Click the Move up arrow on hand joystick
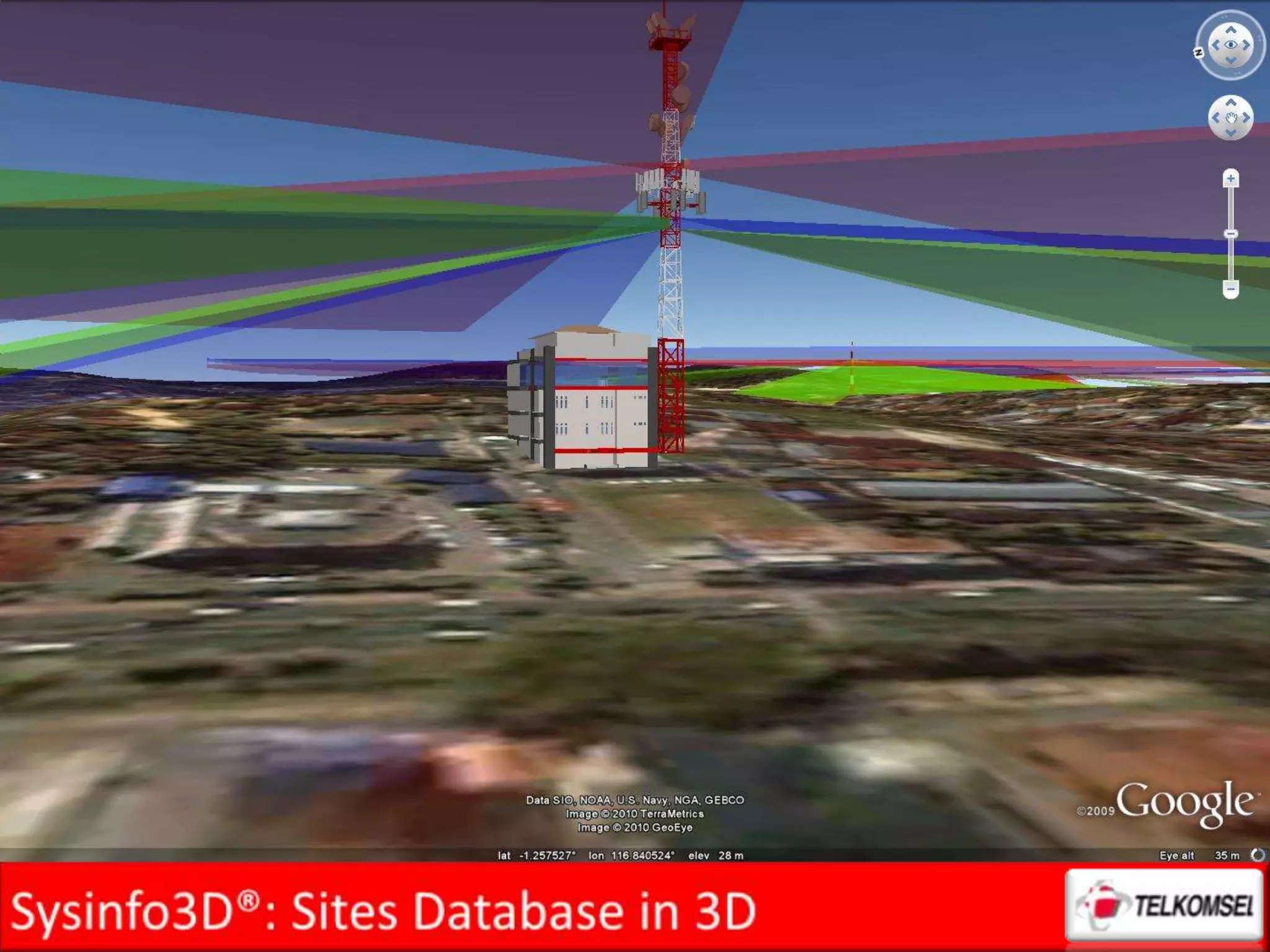 tap(1231, 103)
